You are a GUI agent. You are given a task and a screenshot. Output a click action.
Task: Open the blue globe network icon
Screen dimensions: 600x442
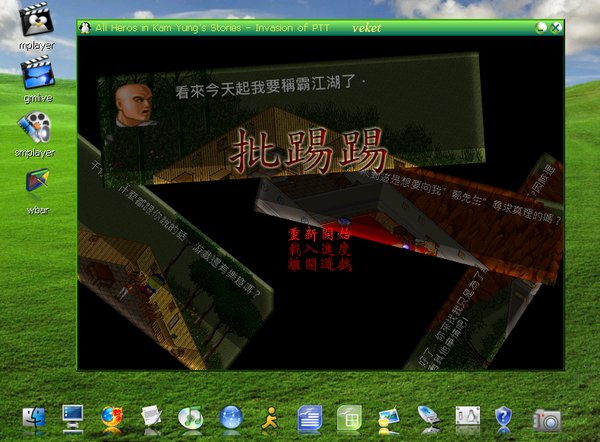[231, 417]
